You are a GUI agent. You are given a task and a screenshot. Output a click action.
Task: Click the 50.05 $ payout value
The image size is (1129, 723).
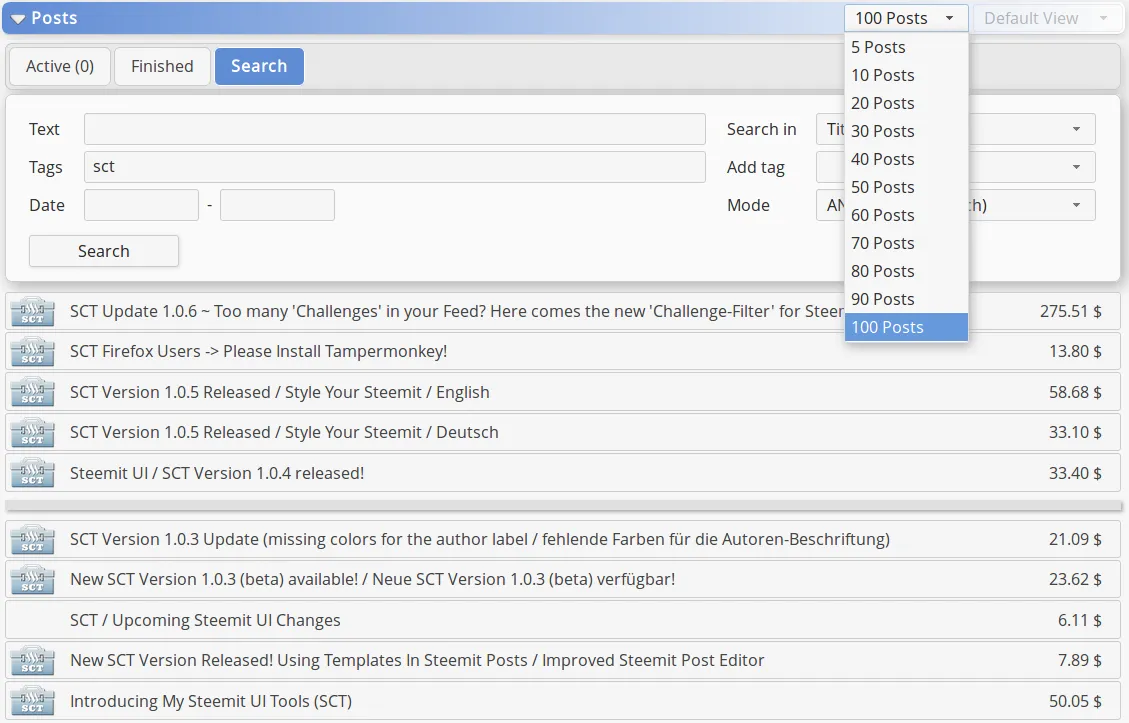coord(1075,701)
